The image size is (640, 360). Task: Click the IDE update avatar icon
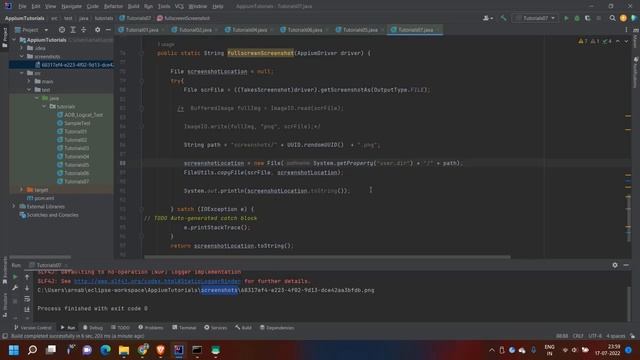pyautogui.click(x=623, y=18)
